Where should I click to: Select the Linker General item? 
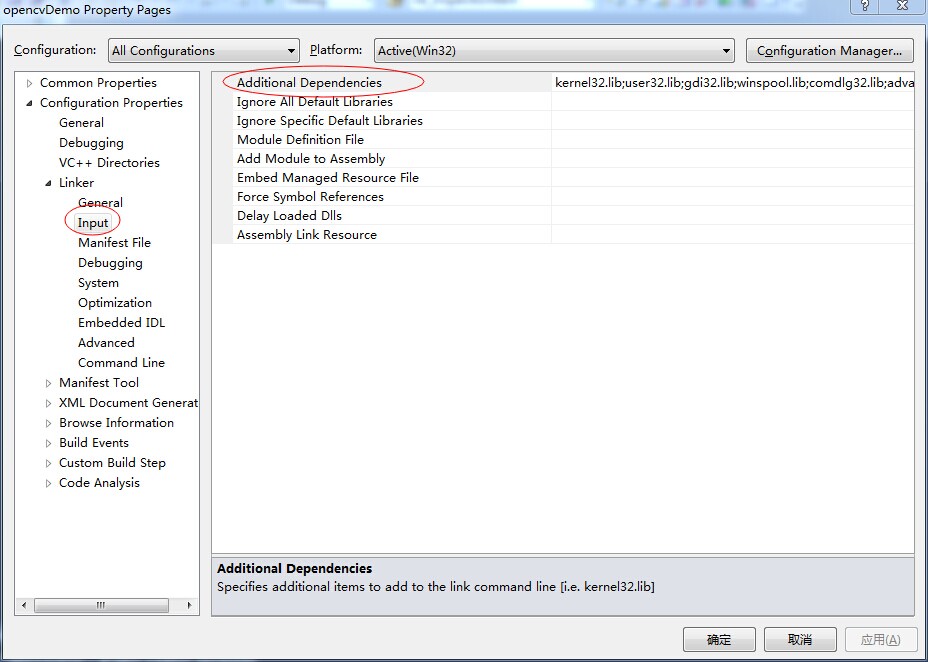[101, 202]
